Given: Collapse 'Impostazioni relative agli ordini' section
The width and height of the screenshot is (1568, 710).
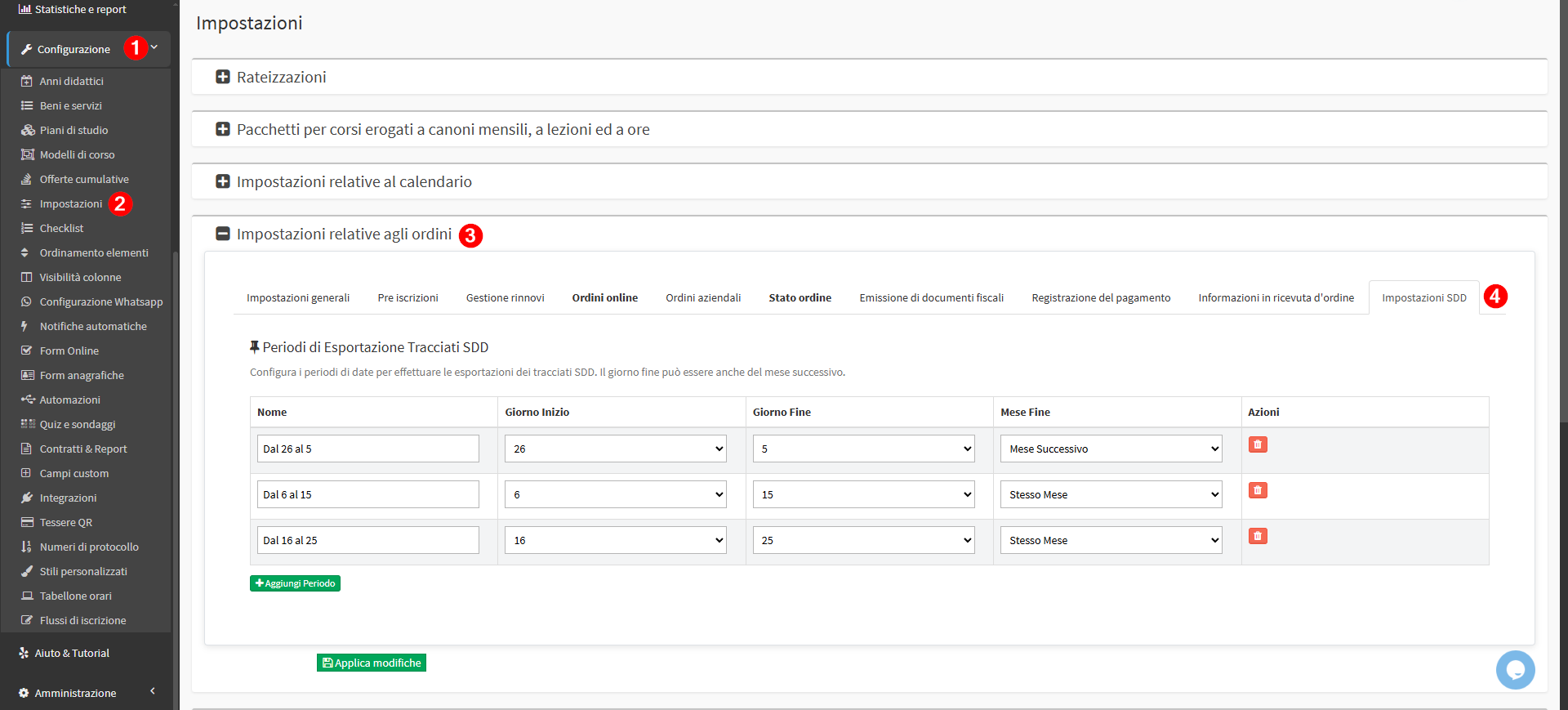Looking at the screenshot, I should 222,234.
